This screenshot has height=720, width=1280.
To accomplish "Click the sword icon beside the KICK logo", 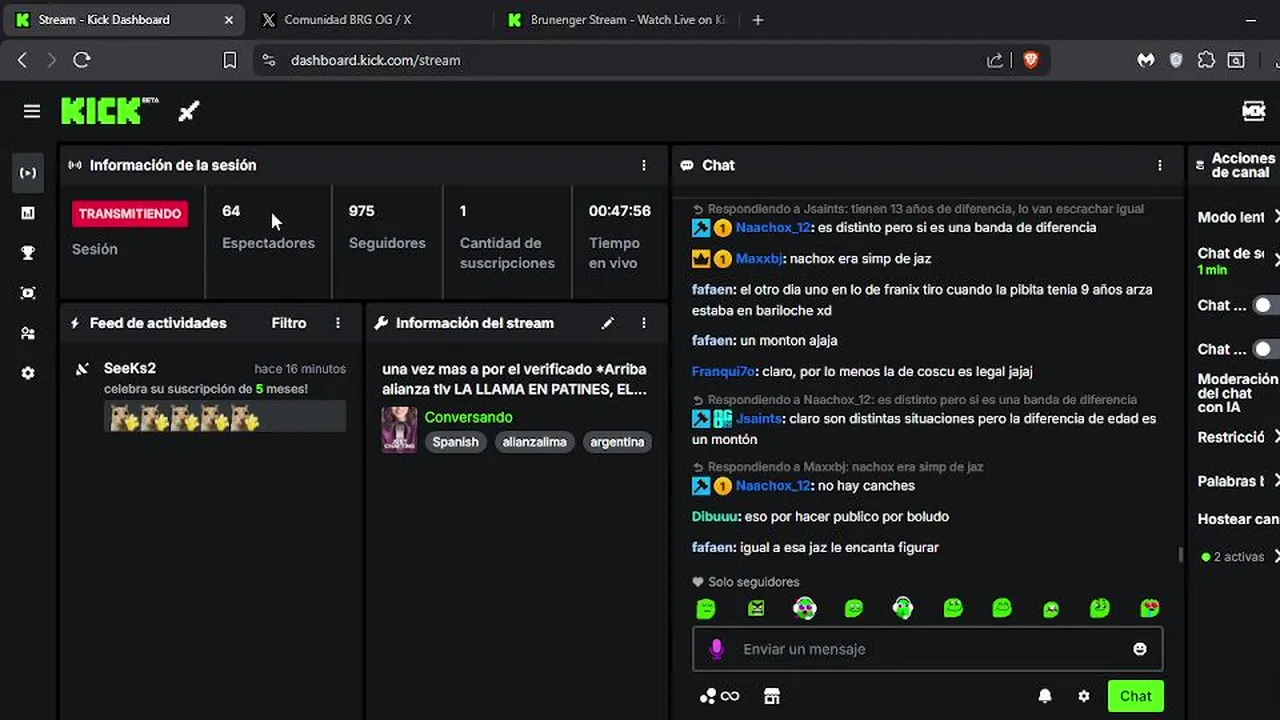I will (189, 112).
